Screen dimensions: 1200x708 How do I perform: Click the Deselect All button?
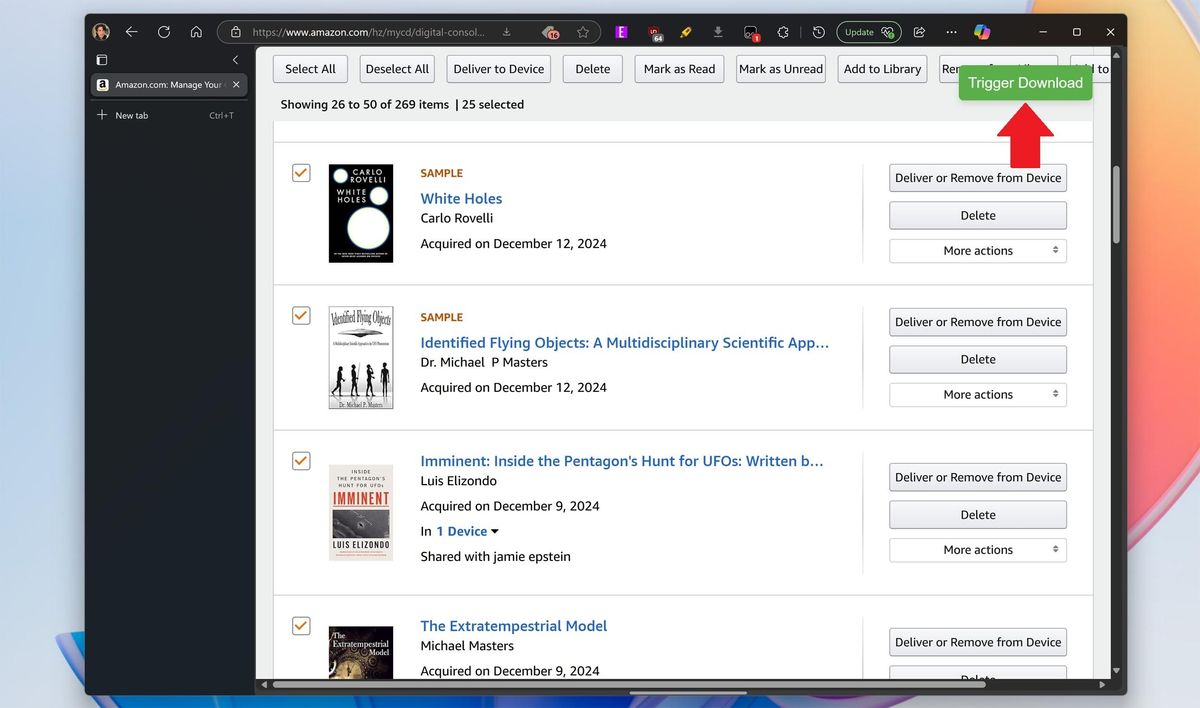coord(397,69)
